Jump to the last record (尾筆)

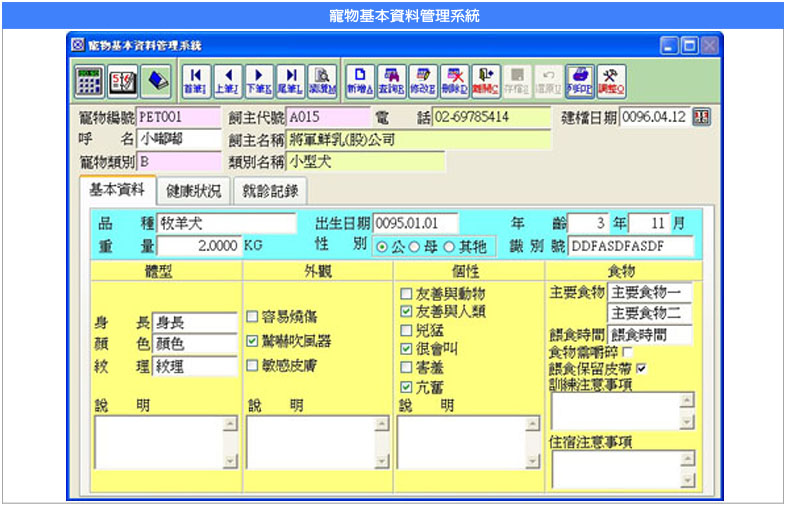(x=290, y=79)
